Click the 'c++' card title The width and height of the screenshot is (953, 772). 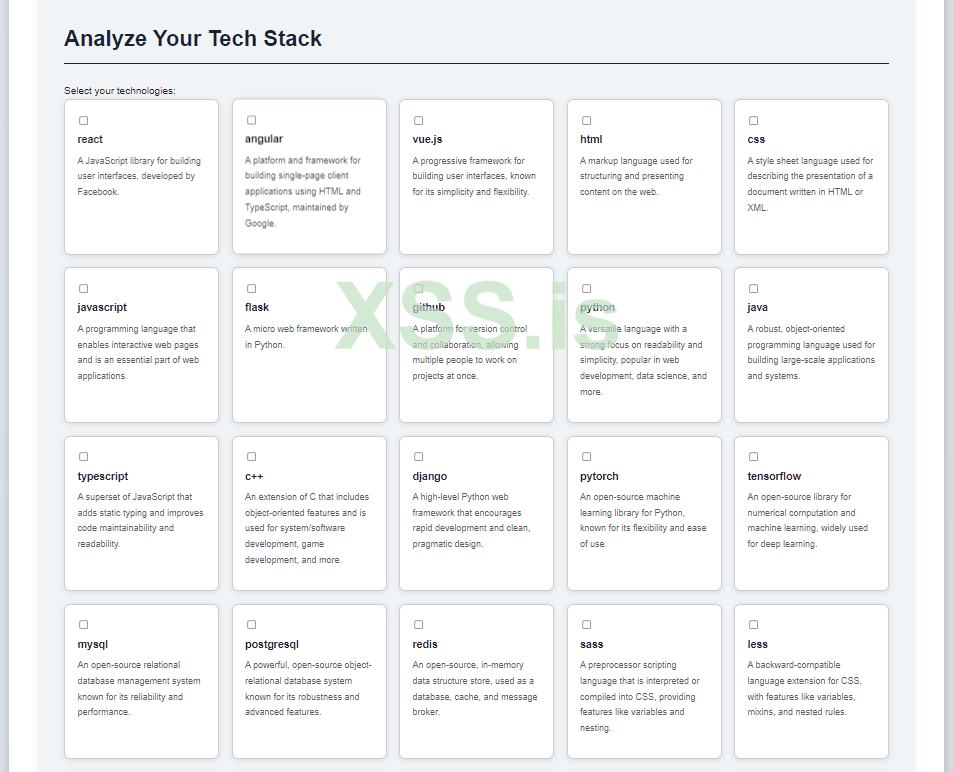(254, 476)
